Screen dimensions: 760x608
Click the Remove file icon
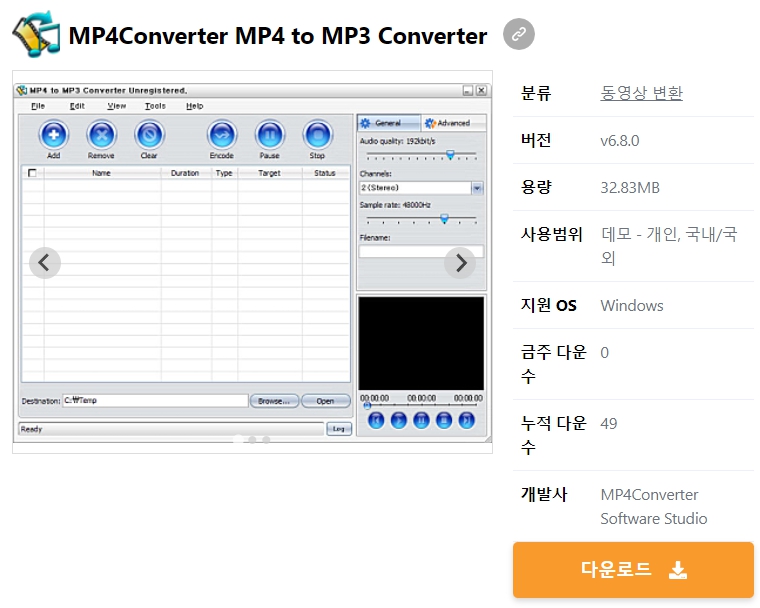coord(101,134)
